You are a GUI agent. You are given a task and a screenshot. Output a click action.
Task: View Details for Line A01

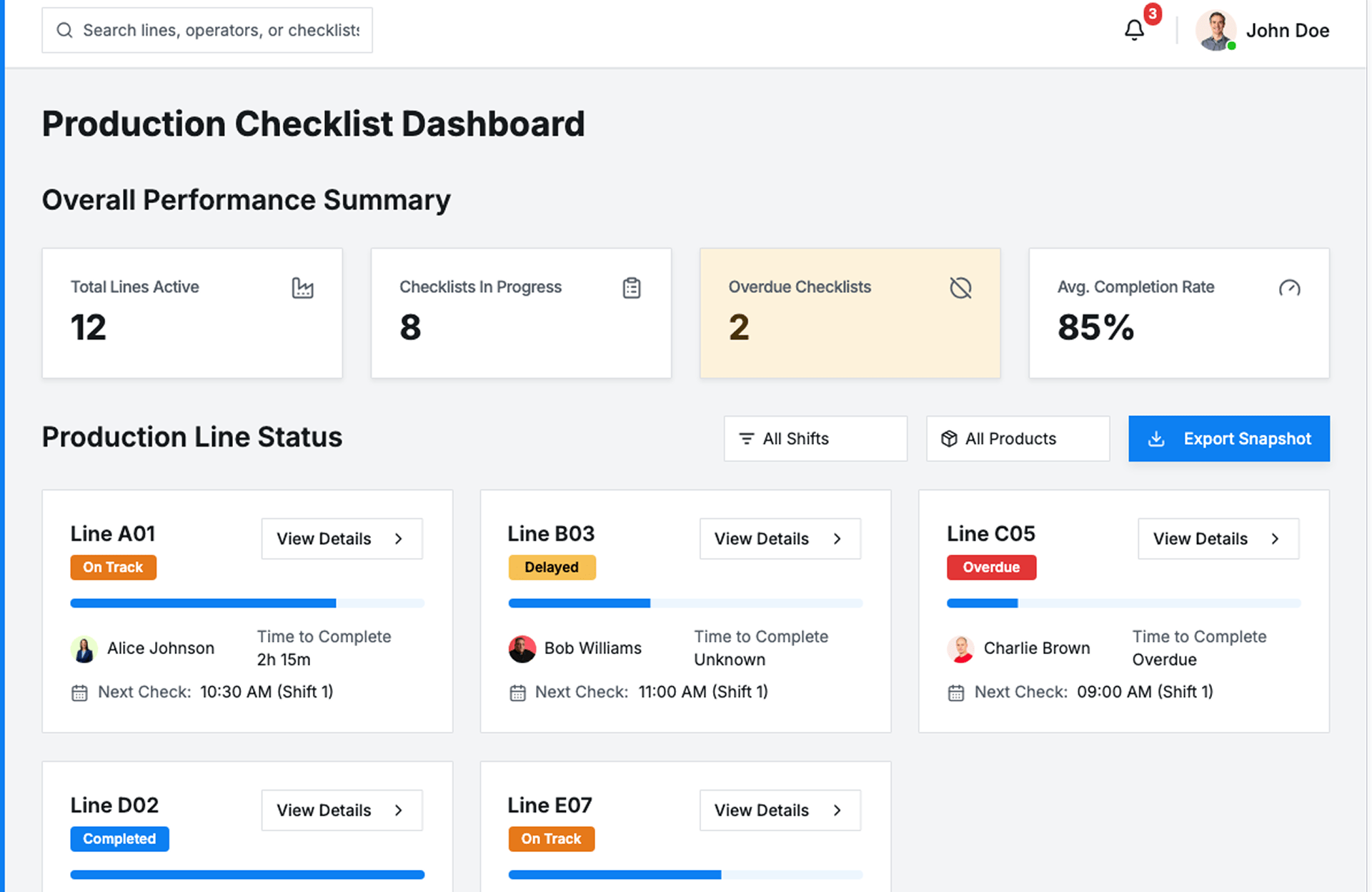click(342, 538)
